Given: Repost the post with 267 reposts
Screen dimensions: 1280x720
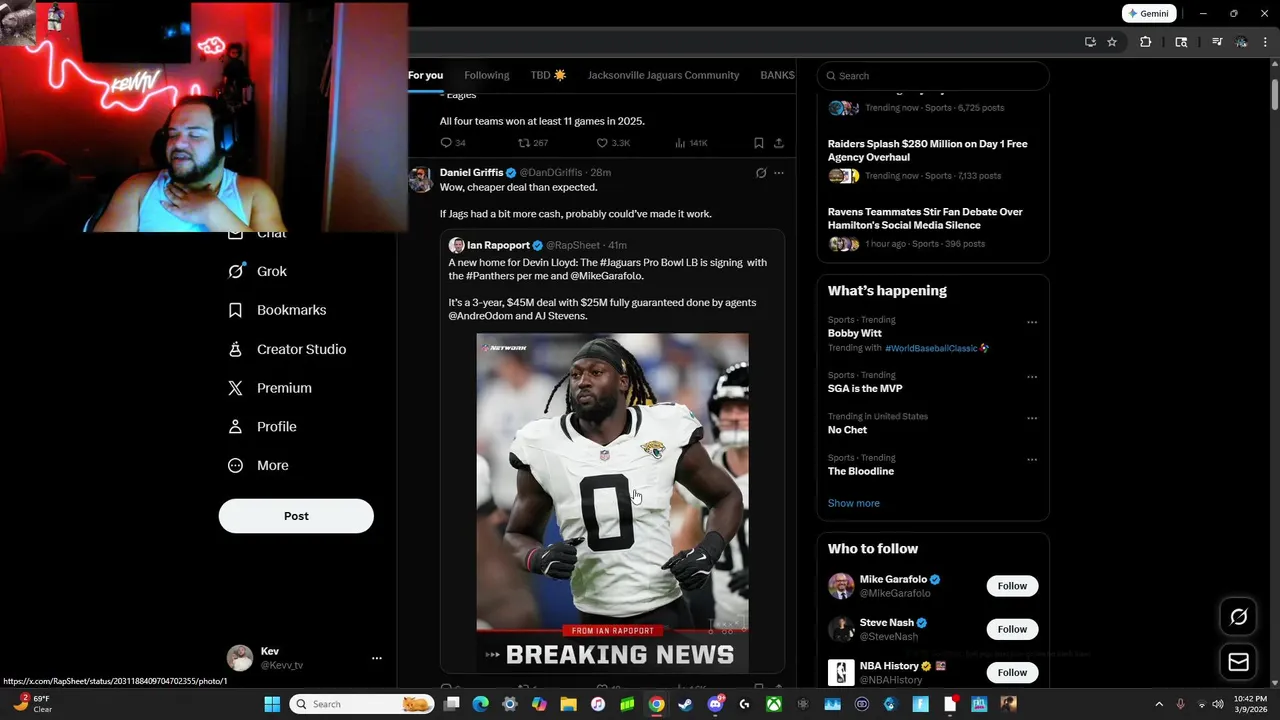Looking at the screenshot, I should (x=533, y=143).
